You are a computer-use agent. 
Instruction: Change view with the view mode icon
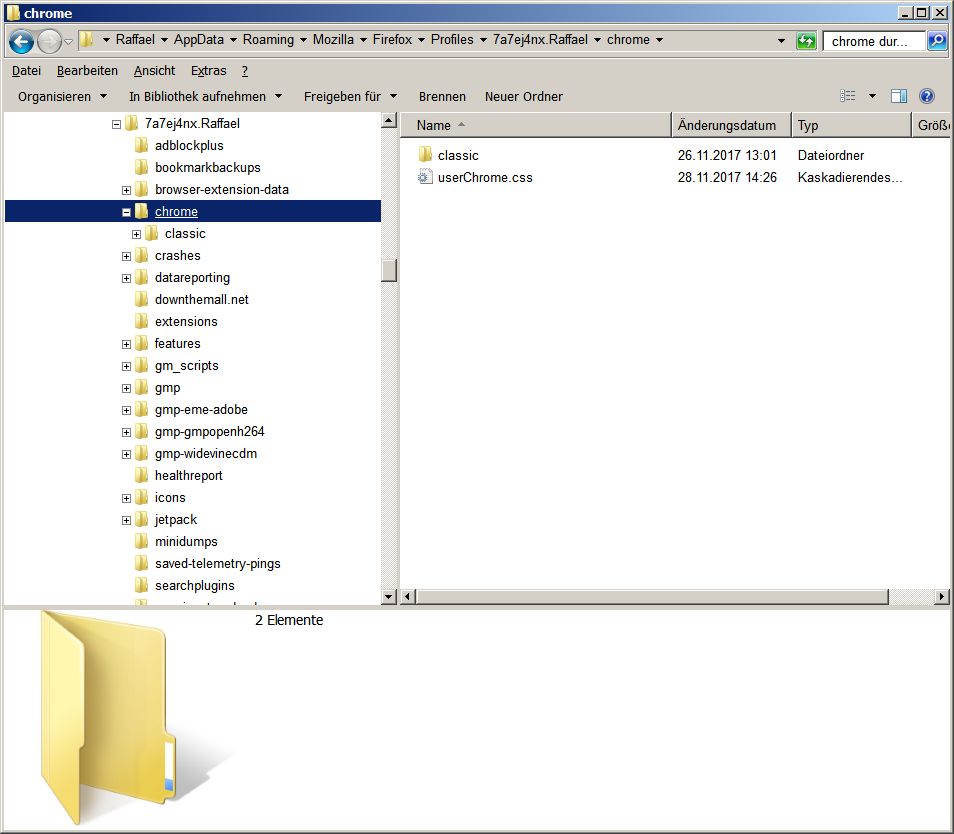point(848,96)
